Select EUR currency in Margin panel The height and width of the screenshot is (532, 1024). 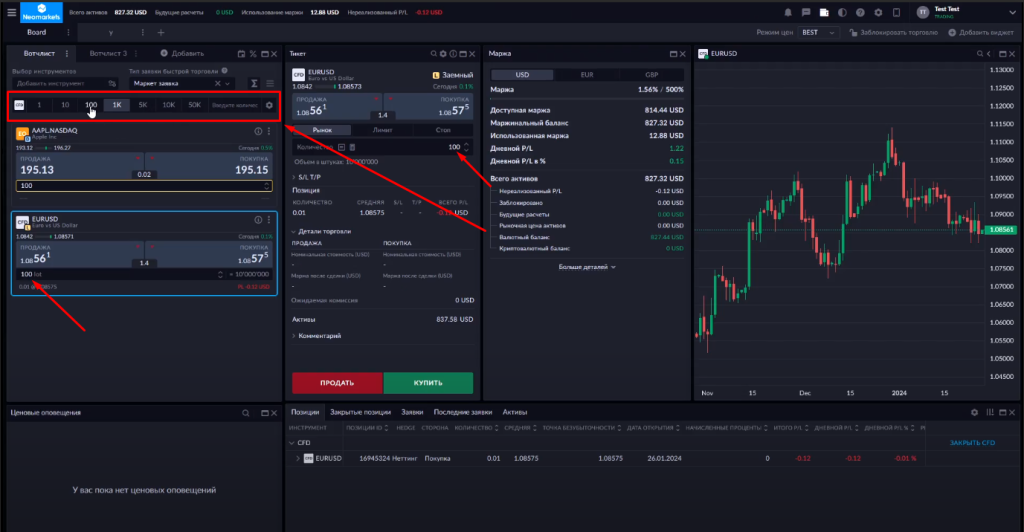coord(587,75)
